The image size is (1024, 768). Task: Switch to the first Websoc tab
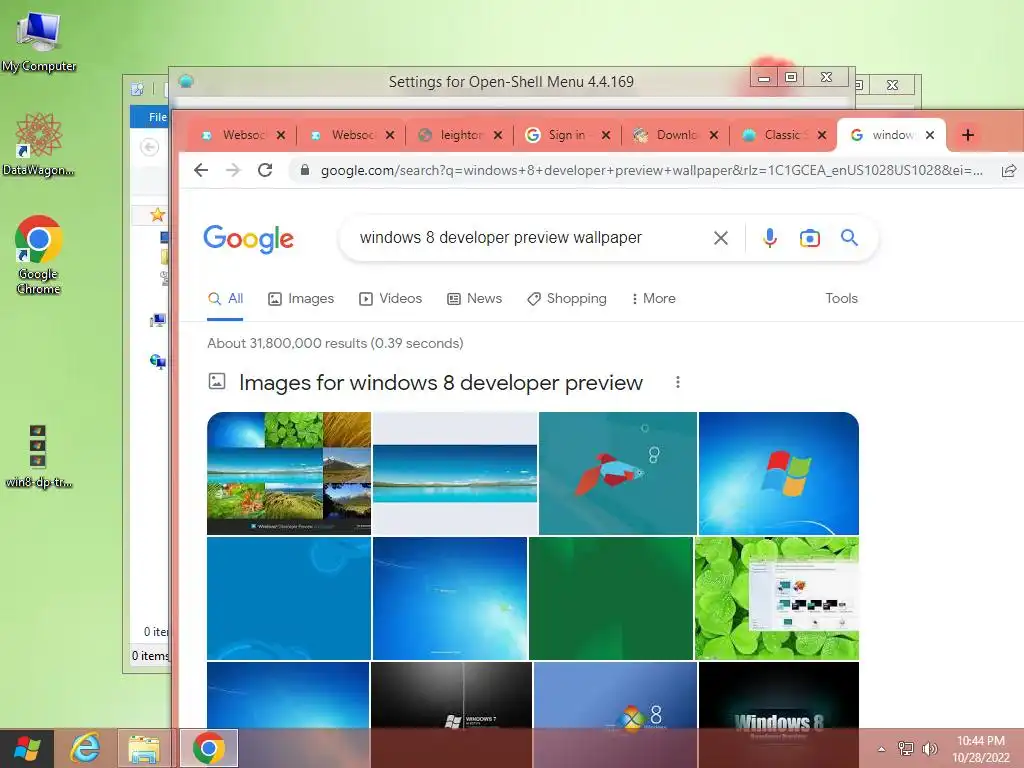tap(242, 135)
